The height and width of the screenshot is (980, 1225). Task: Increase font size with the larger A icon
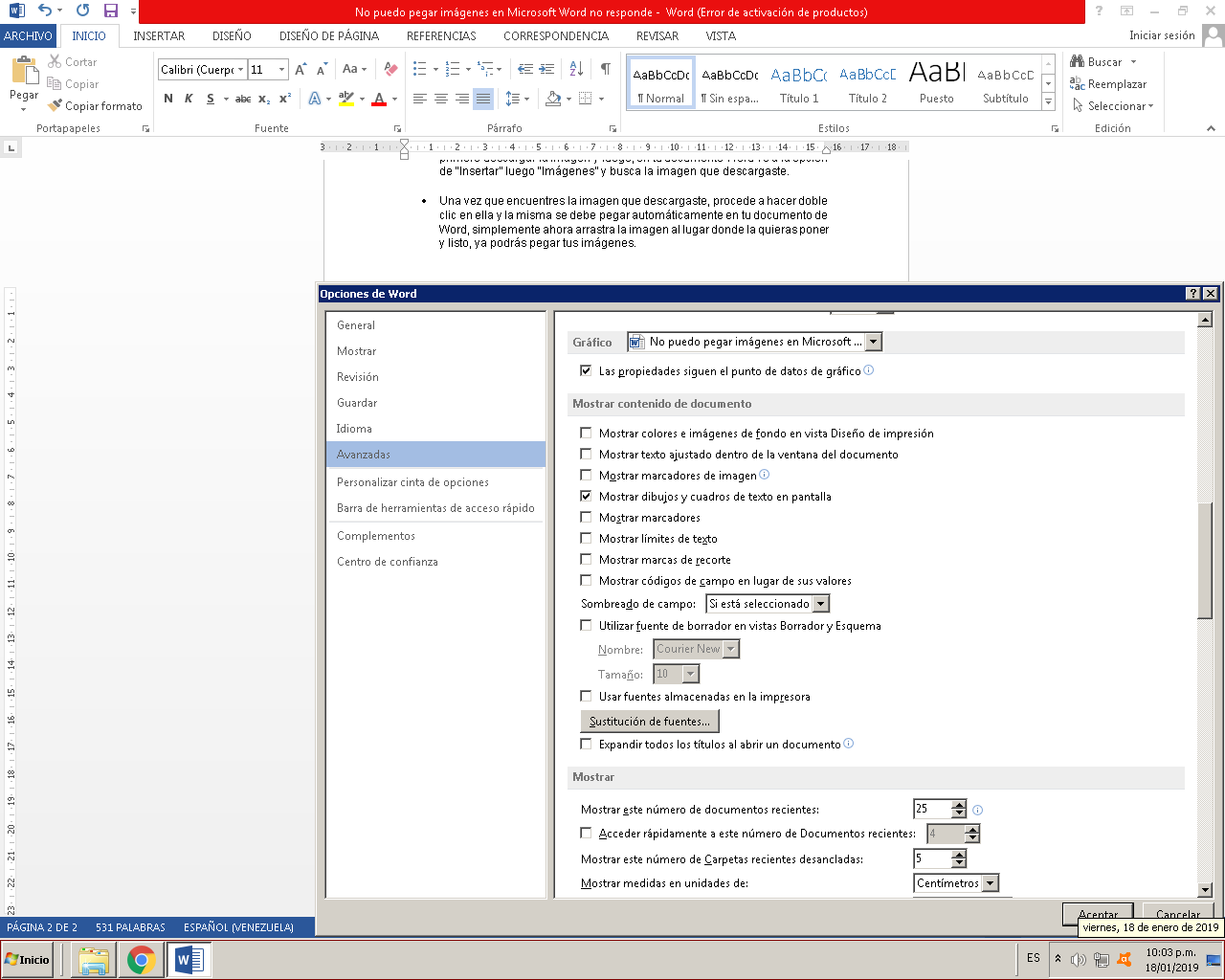point(301,69)
